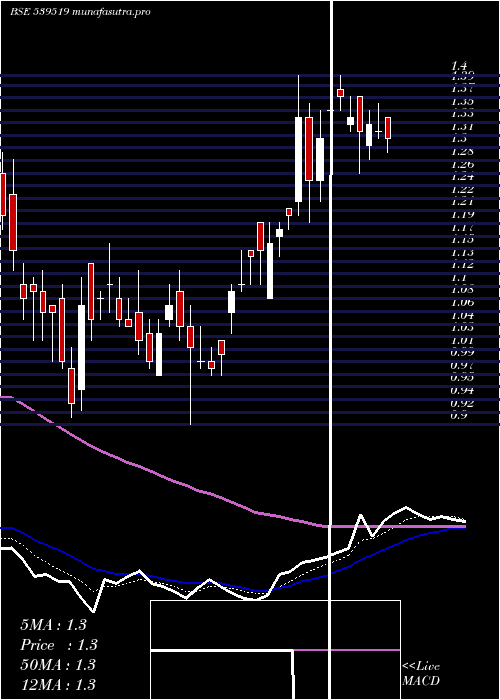500x700 pixels.
Task: Click the 1.15 price axis label
Action: 462,240
